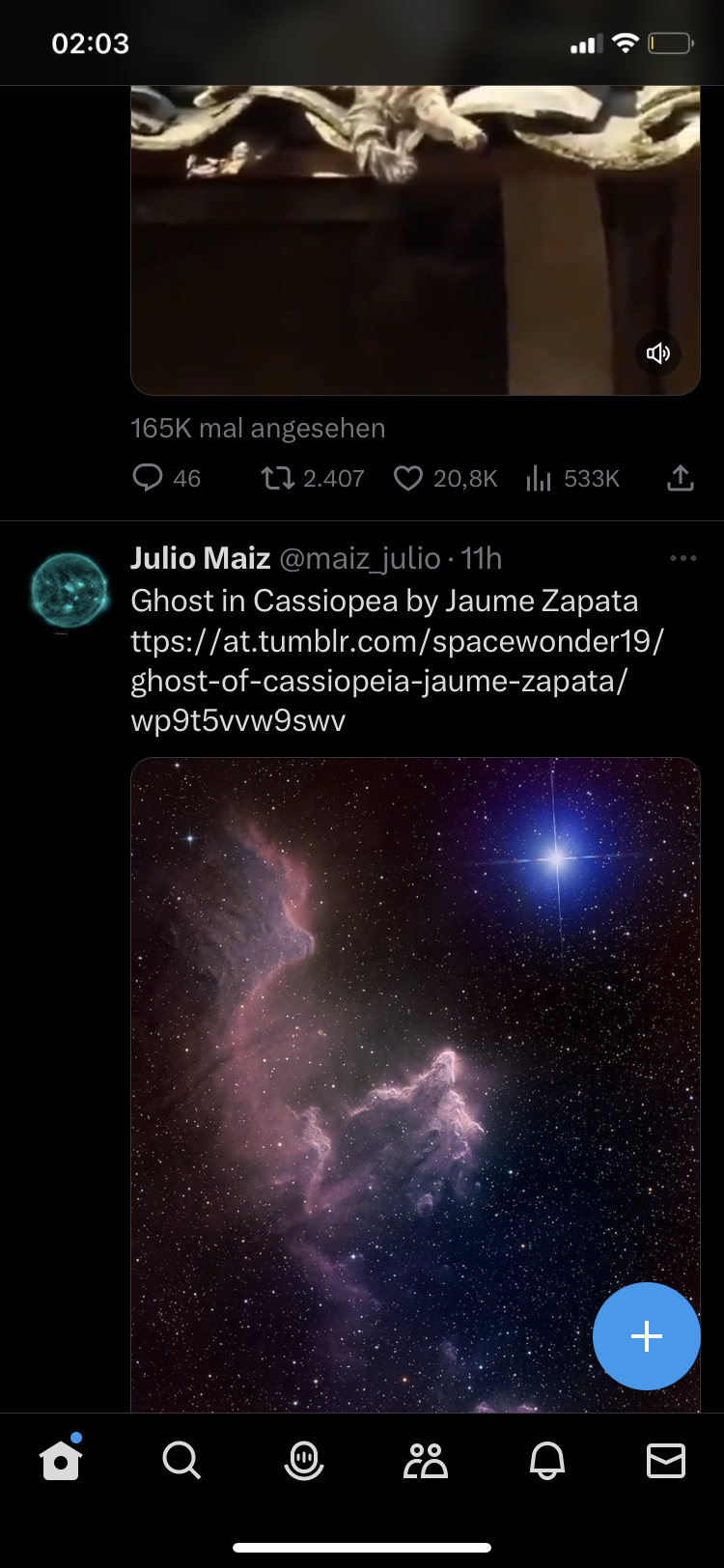Open more options for Julio Maiz's tweet
This screenshot has height=1568, width=724.
(683, 558)
